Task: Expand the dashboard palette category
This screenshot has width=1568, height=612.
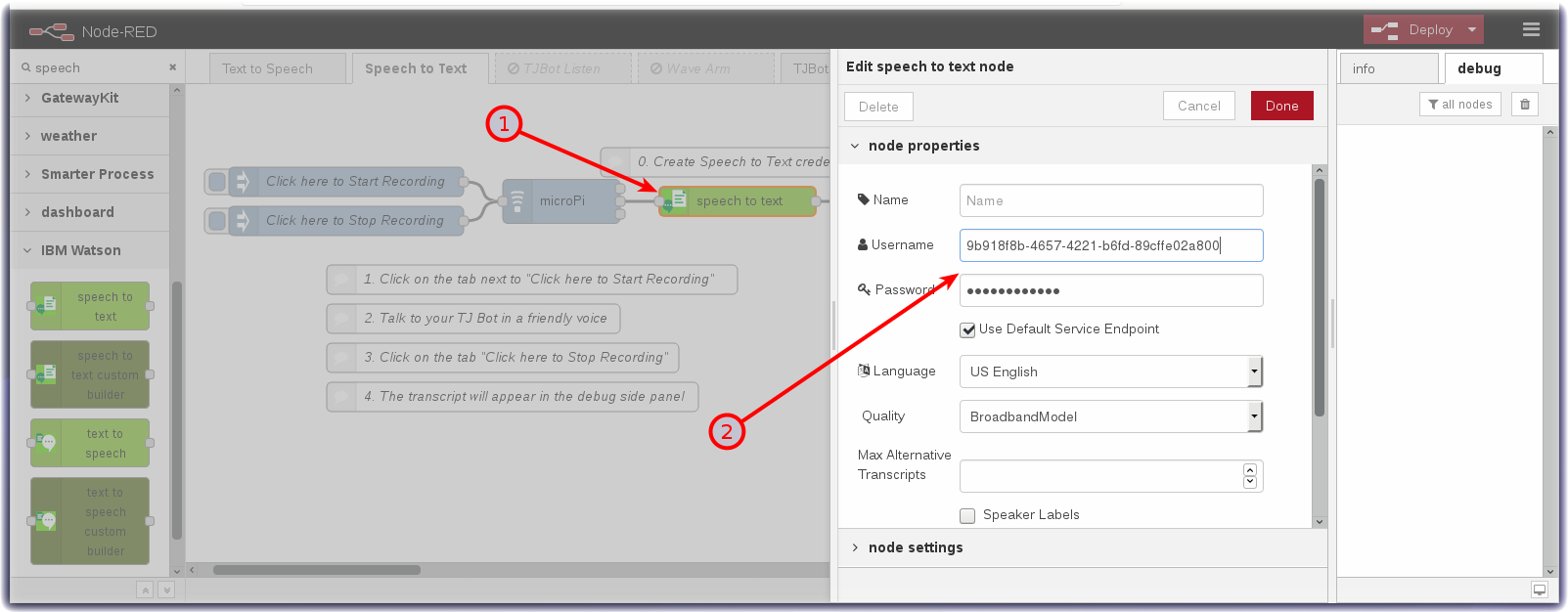Action: click(x=90, y=212)
